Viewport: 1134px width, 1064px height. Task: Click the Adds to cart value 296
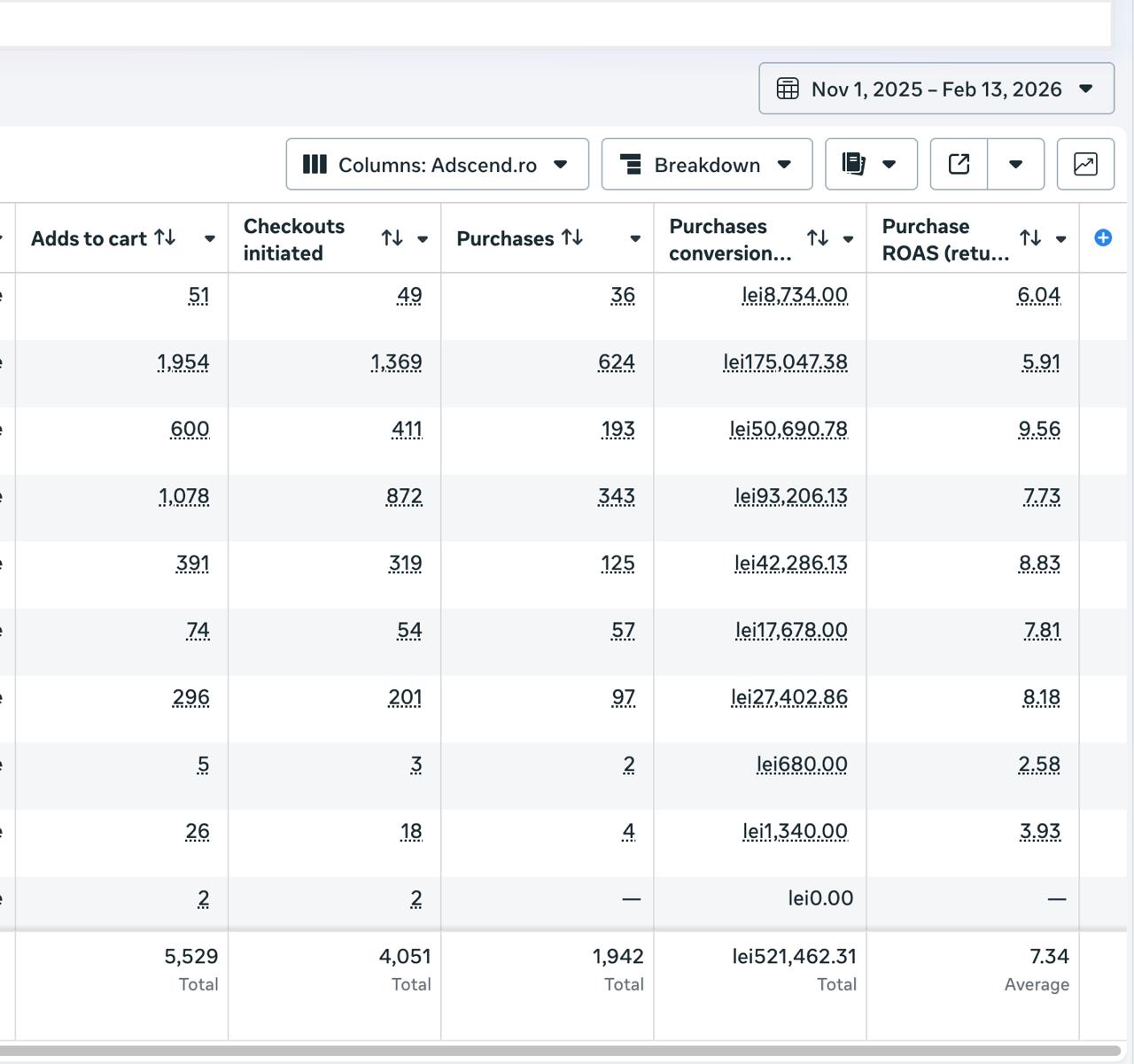tap(191, 698)
